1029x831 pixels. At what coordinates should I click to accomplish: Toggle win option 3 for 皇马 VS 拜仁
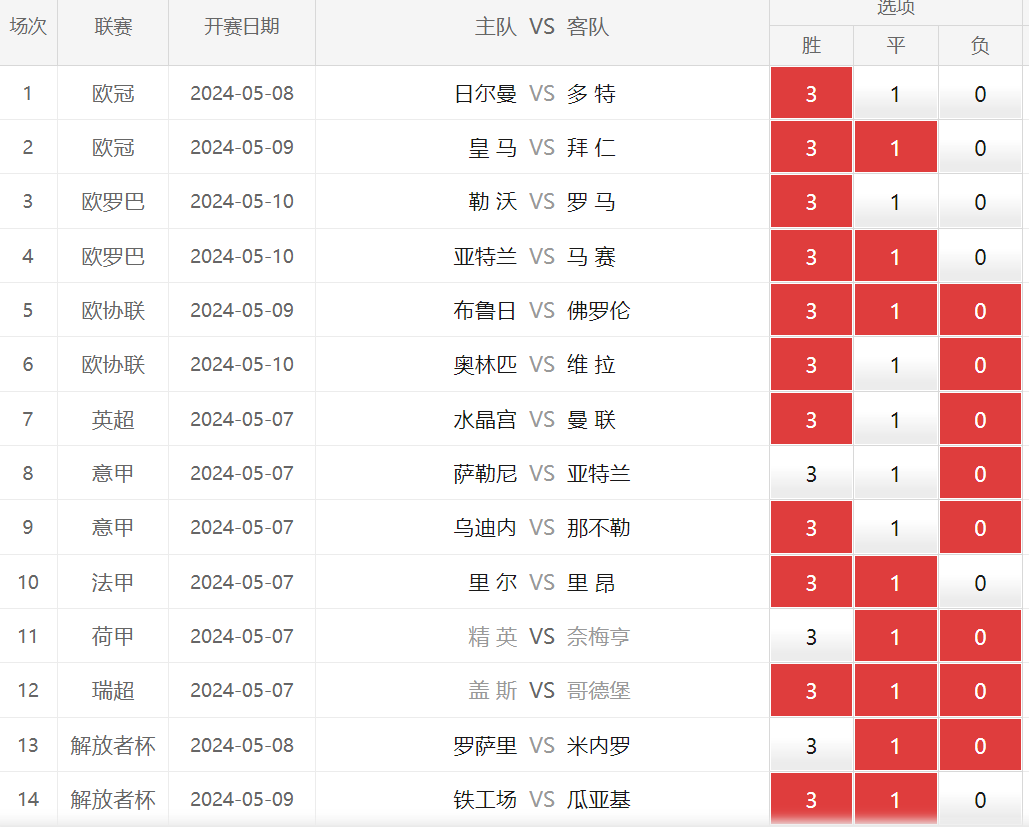811,147
